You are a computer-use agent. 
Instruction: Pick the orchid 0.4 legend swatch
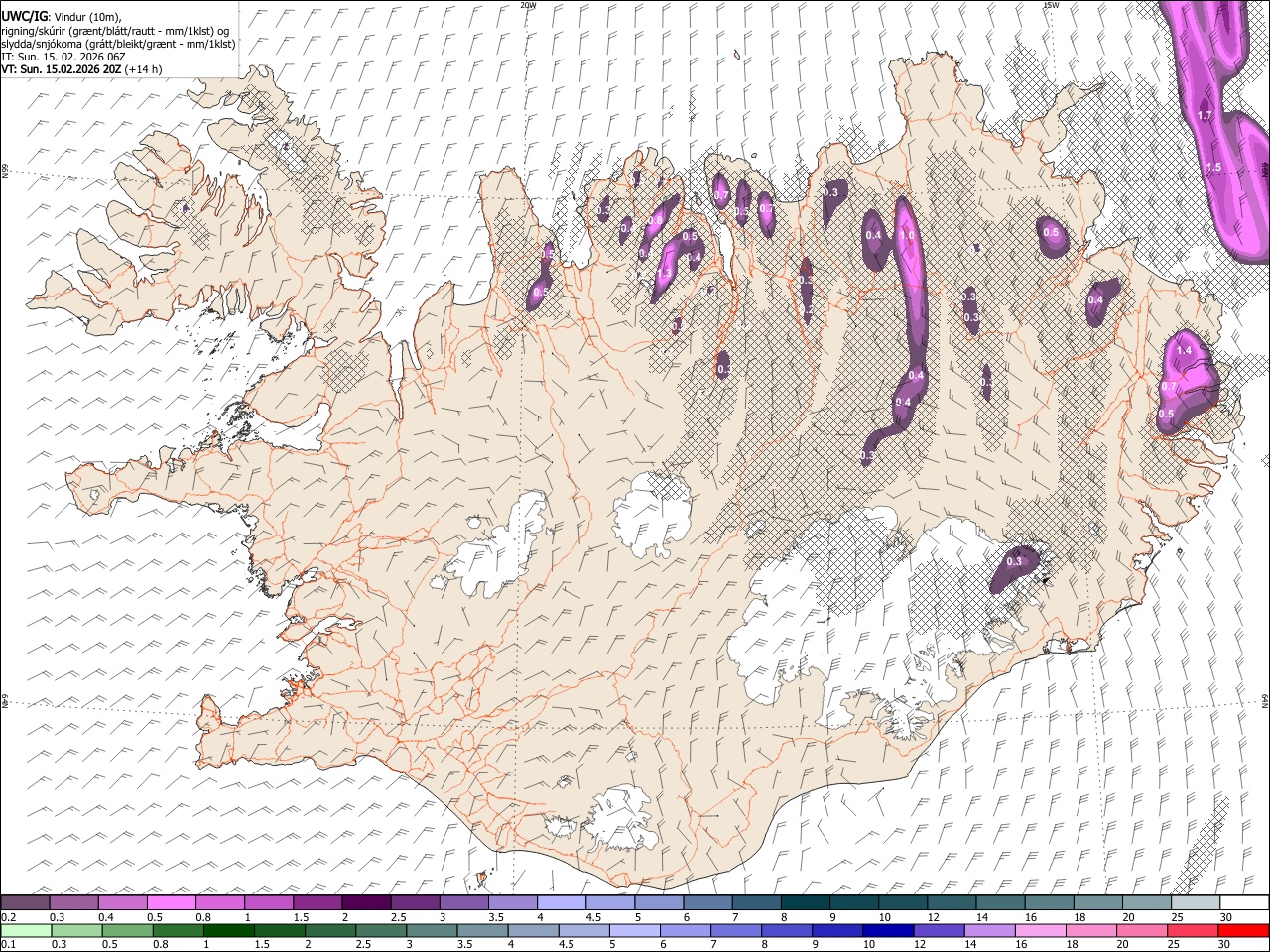point(123,903)
